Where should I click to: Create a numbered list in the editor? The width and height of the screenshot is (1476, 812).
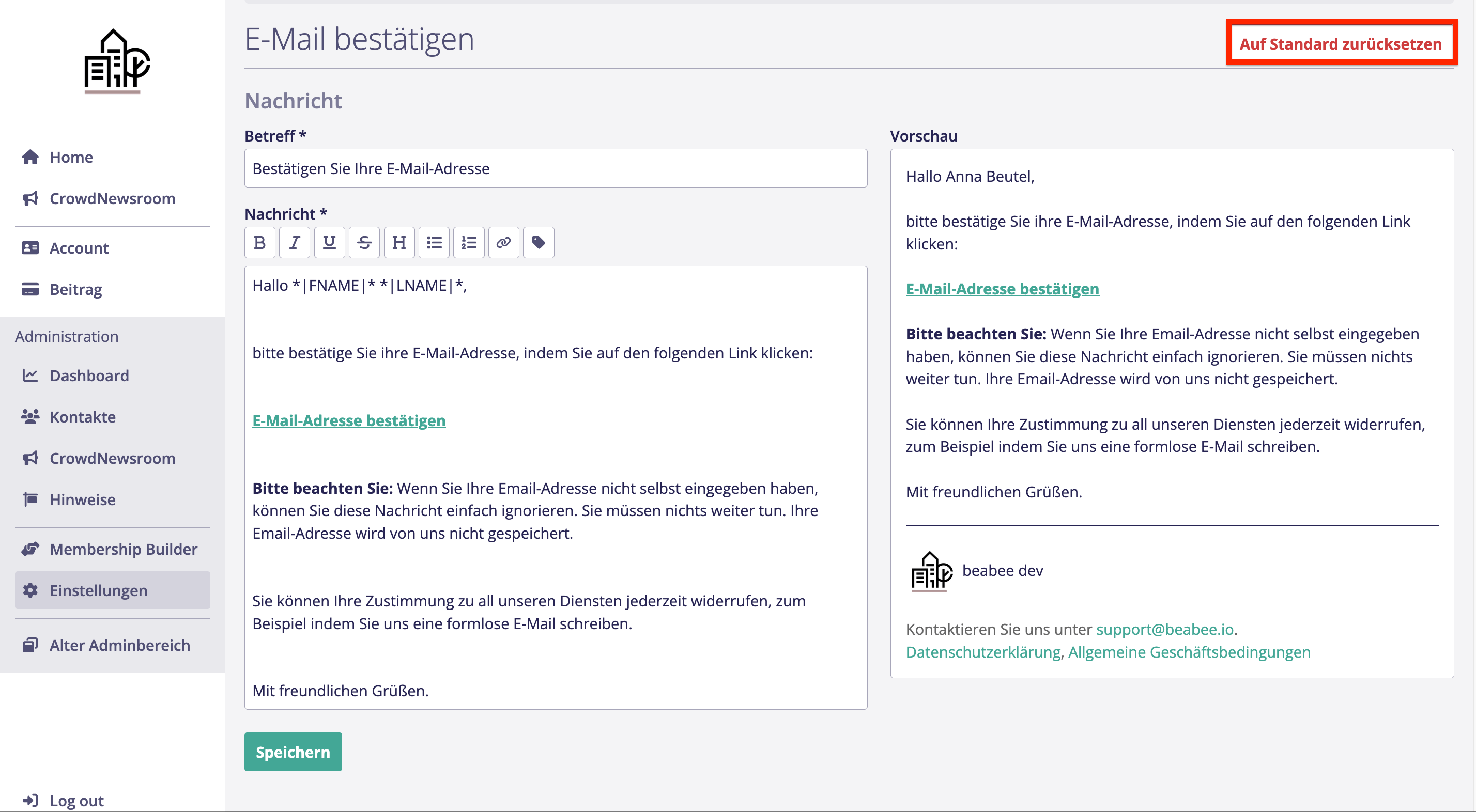469,243
